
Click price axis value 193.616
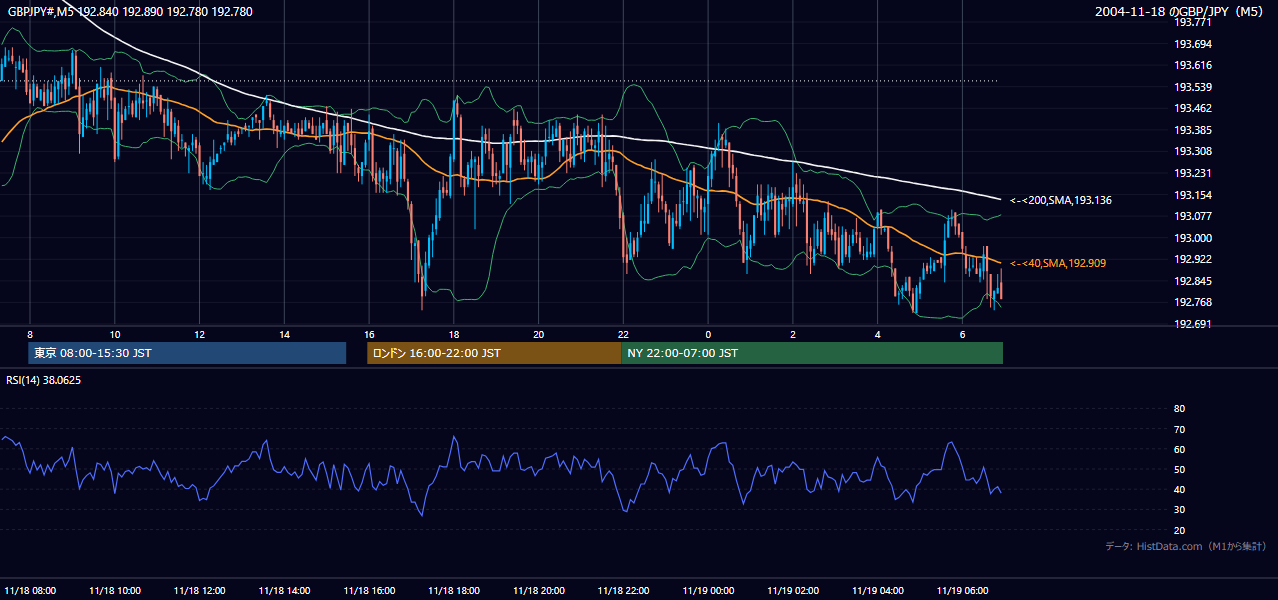[x=1193, y=65]
